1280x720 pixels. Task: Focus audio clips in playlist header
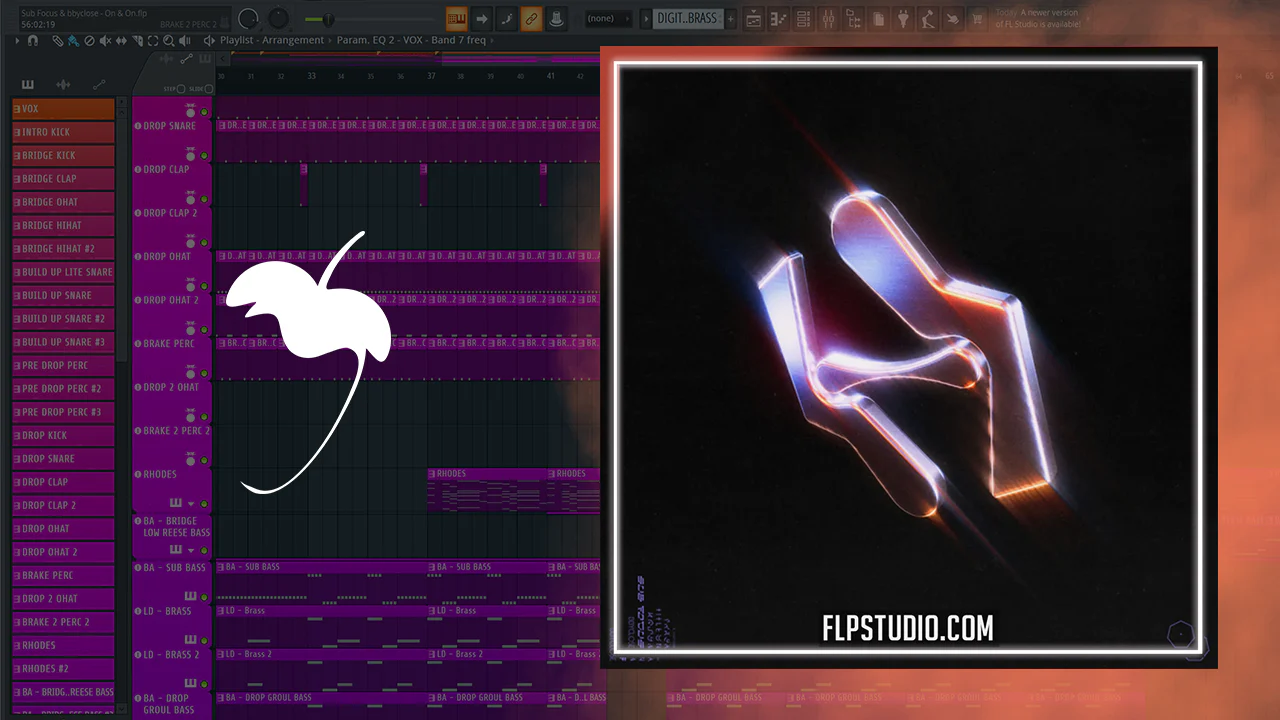point(167,60)
